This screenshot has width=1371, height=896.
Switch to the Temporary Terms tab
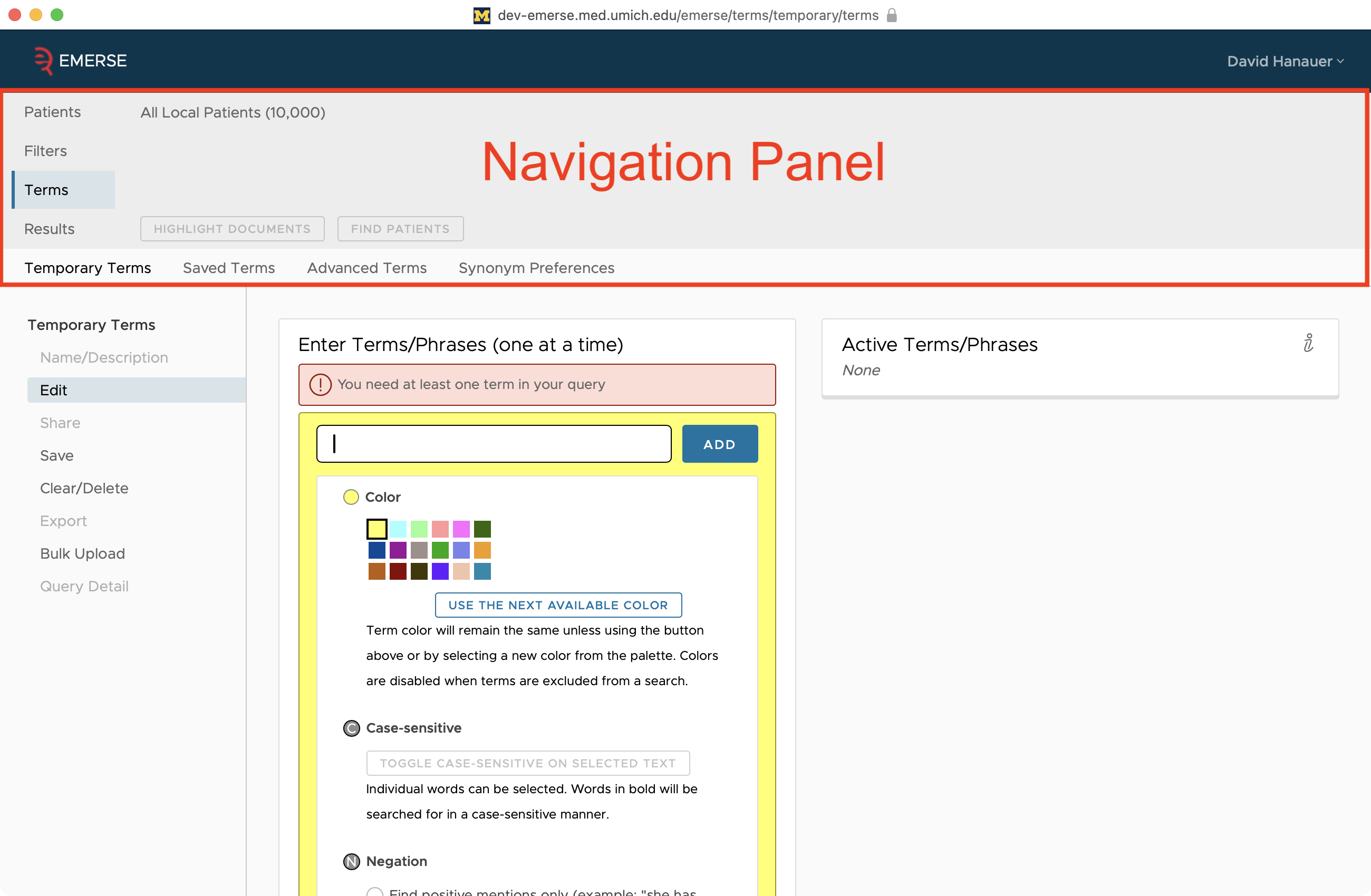[x=88, y=268]
